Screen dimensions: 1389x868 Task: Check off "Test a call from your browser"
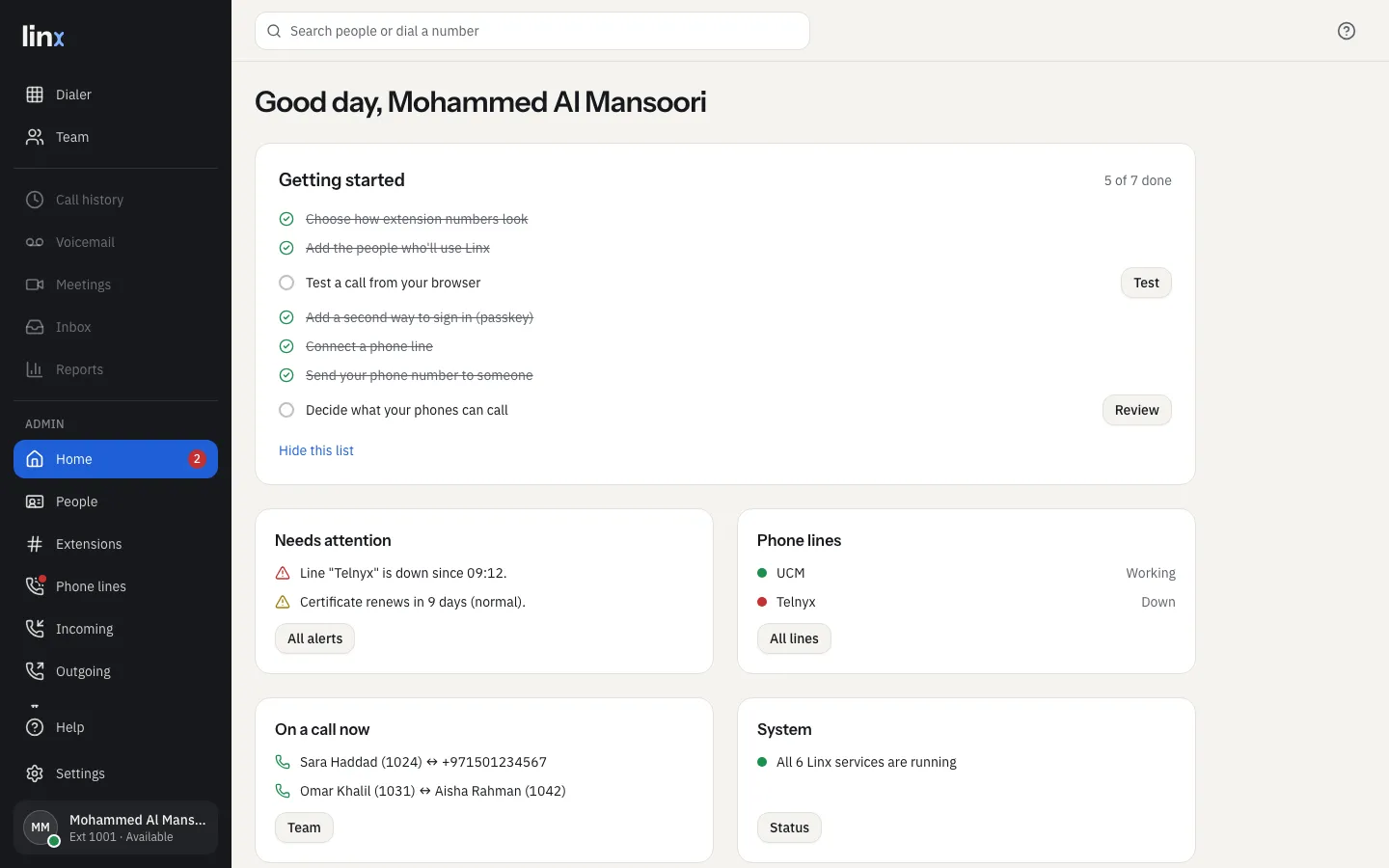(x=286, y=283)
